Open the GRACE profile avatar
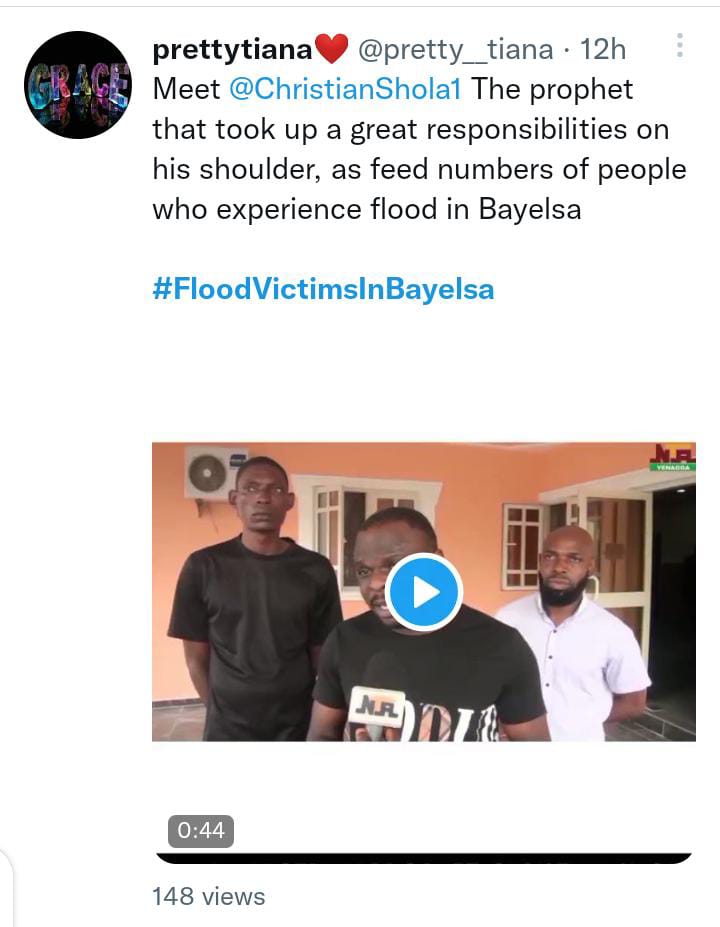This screenshot has width=720, height=927. tap(78, 85)
